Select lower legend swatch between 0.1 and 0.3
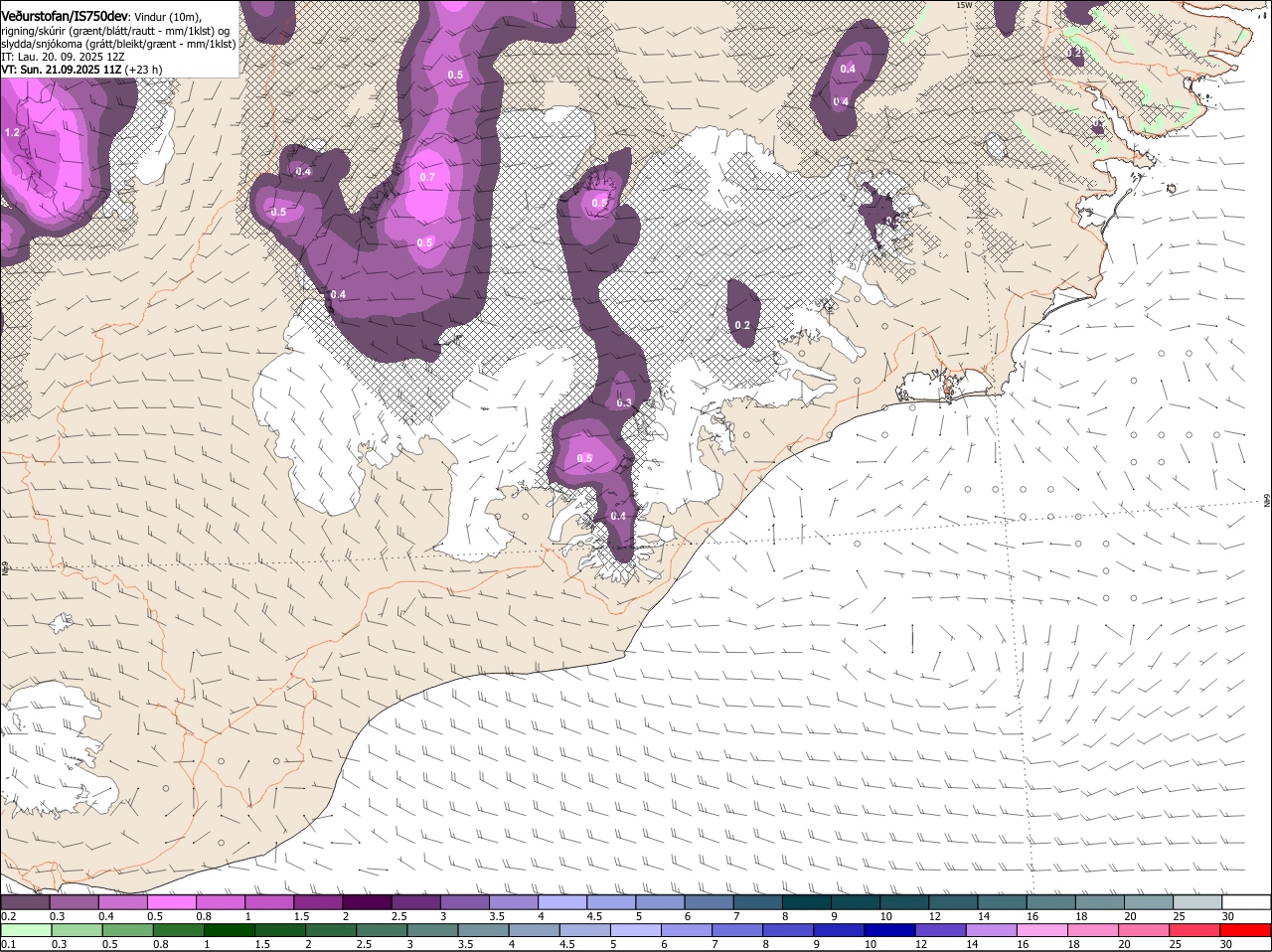The width and height of the screenshot is (1272, 952). (x=27, y=930)
